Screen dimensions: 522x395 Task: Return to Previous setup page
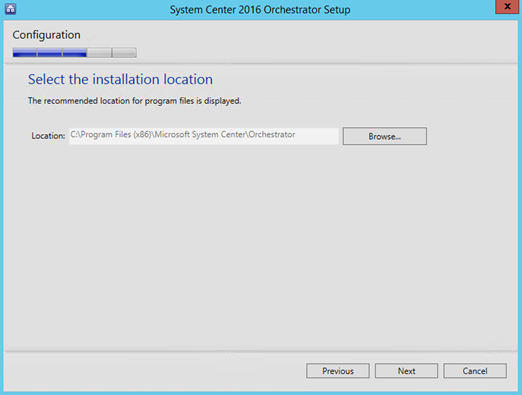tap(338, 371)
